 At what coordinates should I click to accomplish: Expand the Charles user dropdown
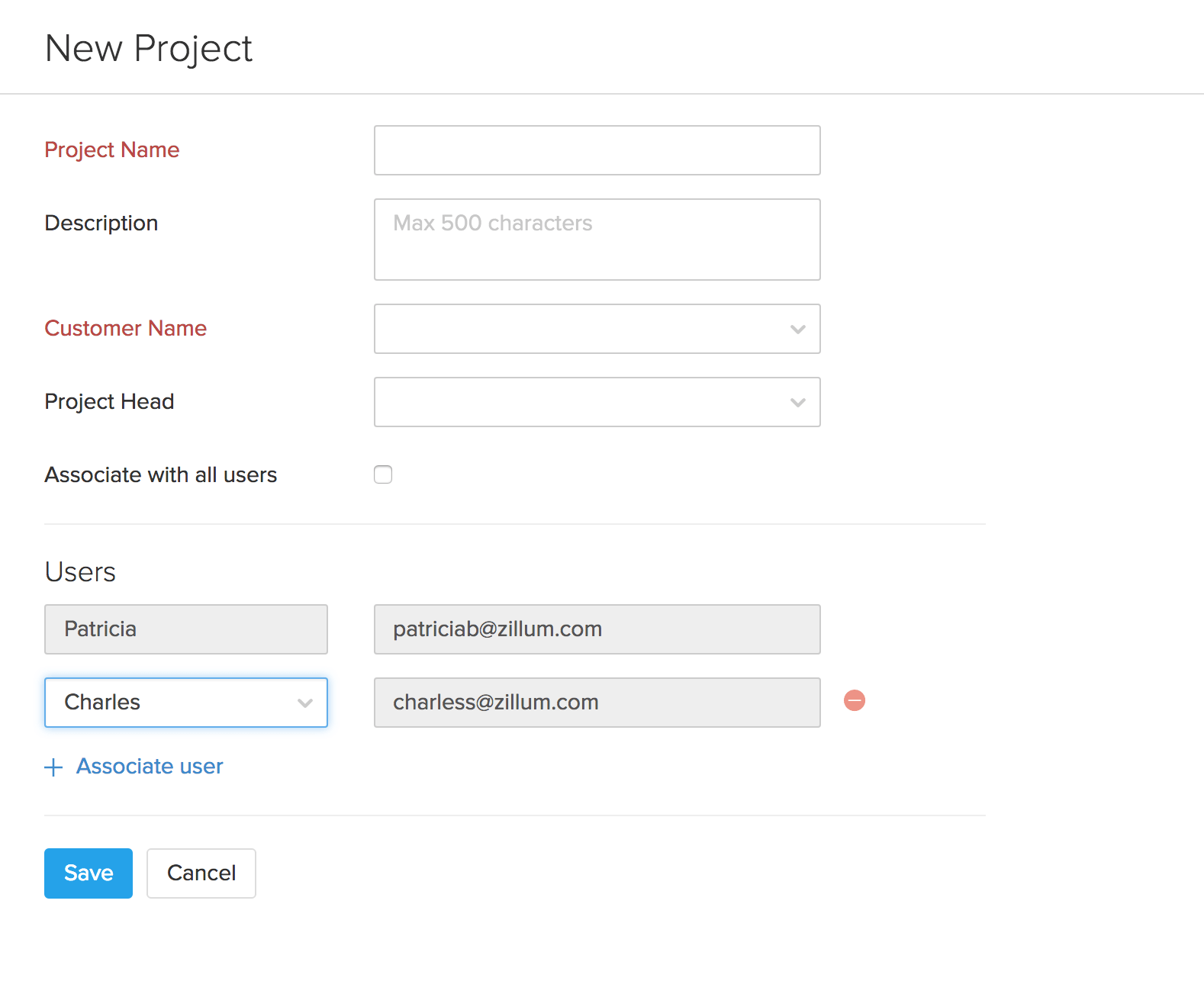tap(186, 703)
